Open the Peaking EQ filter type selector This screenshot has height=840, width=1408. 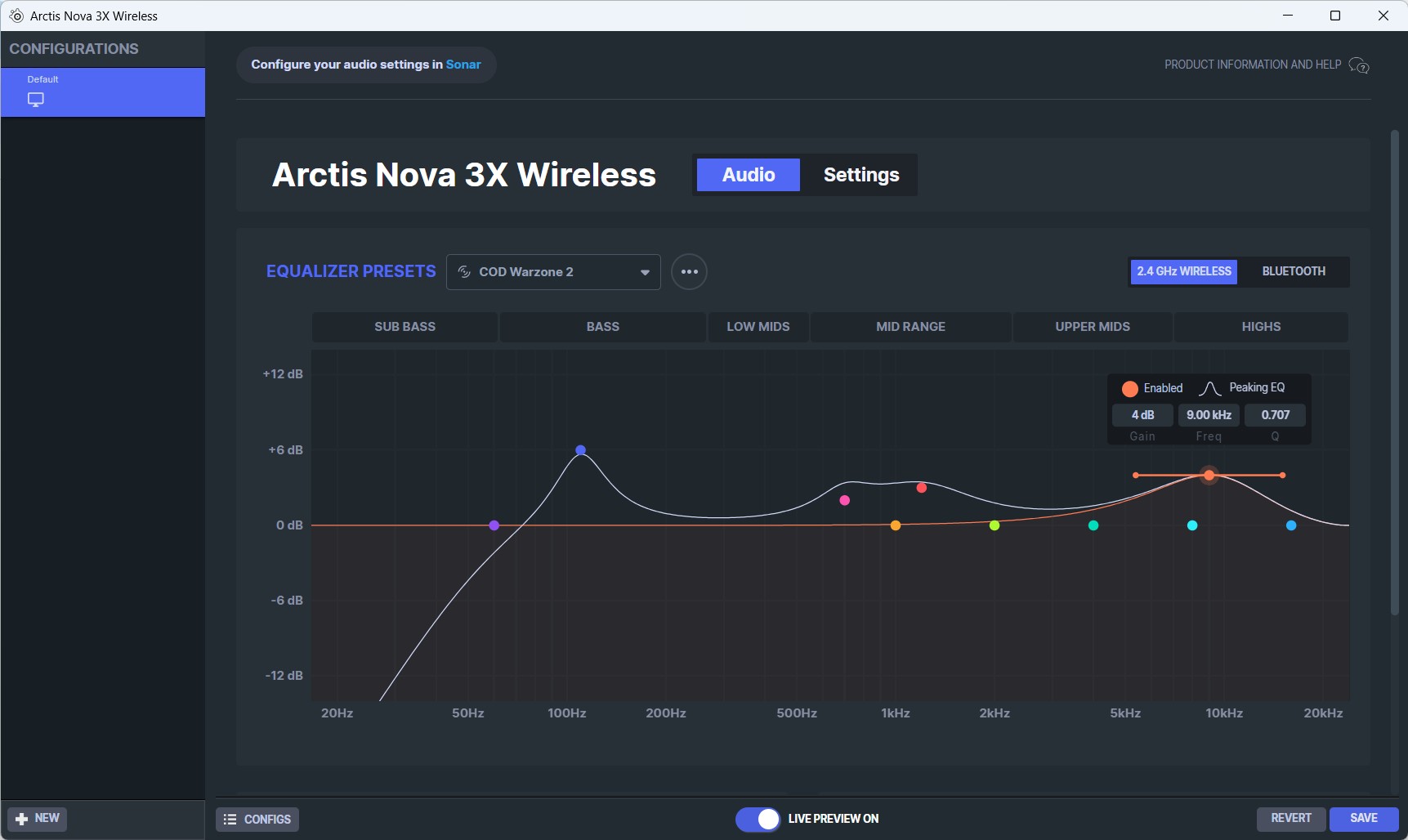1256,388
